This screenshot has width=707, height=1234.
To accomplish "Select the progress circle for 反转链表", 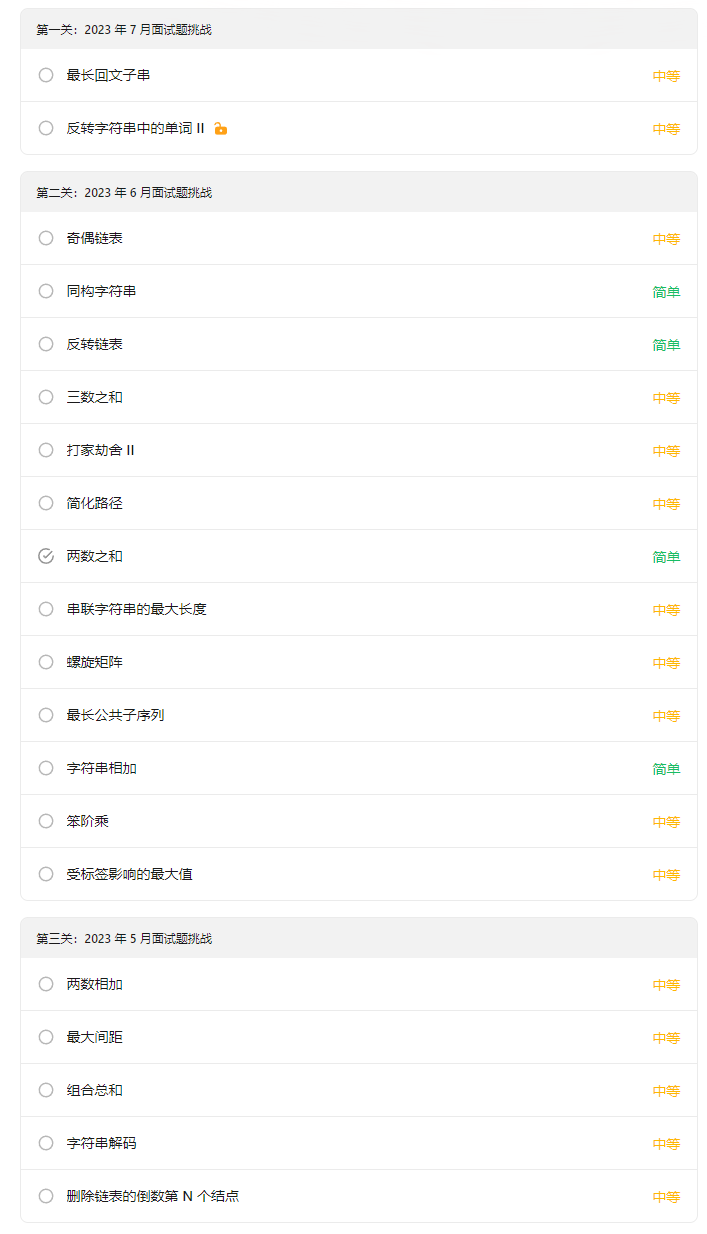I will pyautogui.click(x=46, y=344).
